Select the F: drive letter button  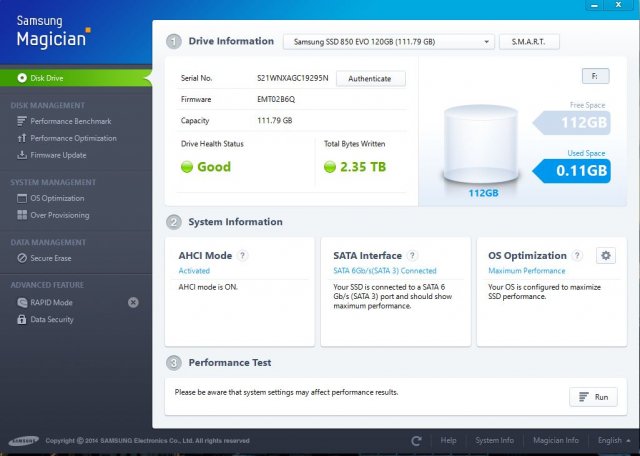point(595,76)
